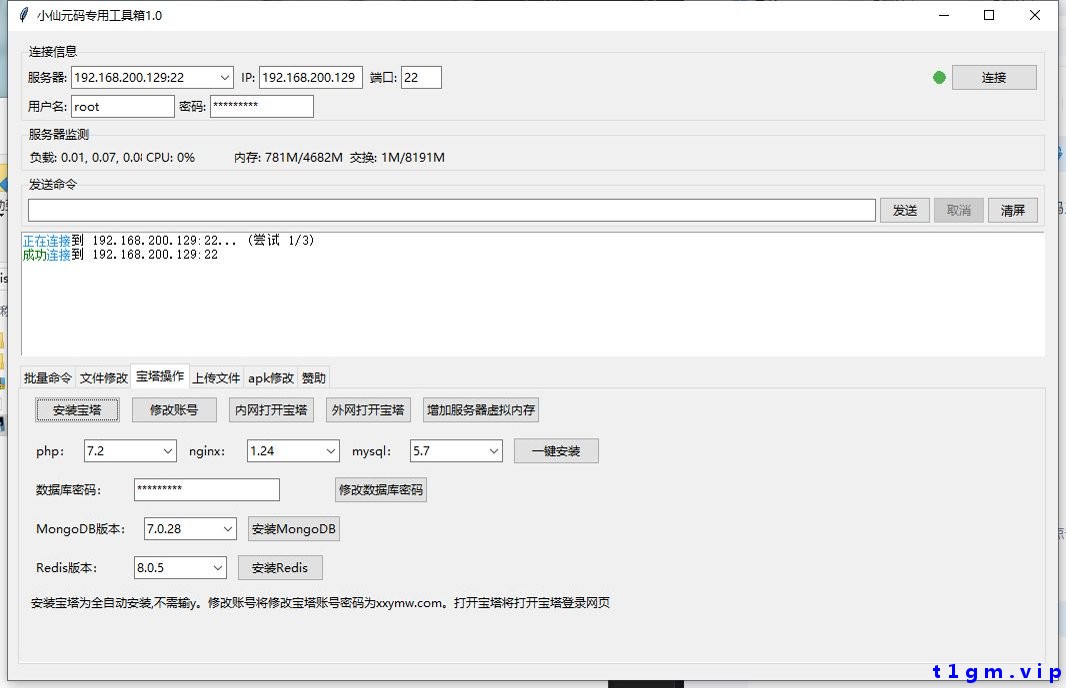Image resolution: width=1066 pixels, height=688 pixels.
Task: Select the 赞助 tab
Action: click(312, 377)
